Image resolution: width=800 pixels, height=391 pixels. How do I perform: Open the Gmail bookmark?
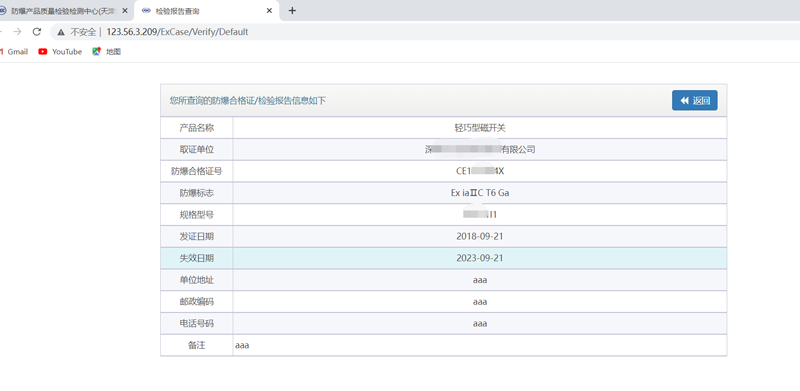[x=14, y=52]
